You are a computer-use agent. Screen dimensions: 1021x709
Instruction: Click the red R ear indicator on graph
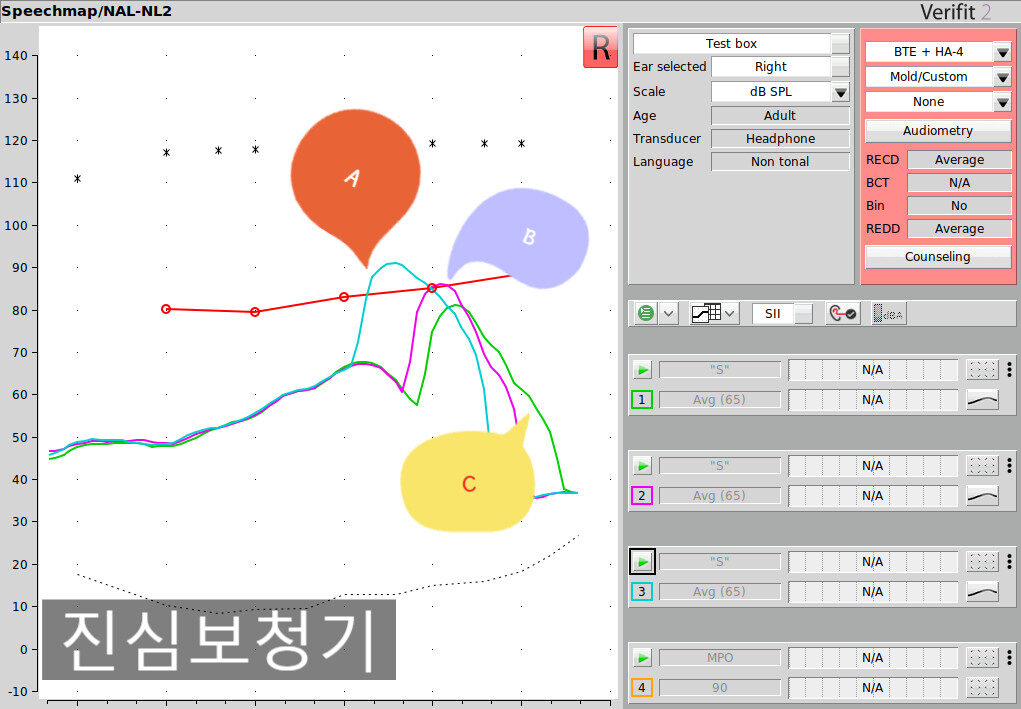(x=600, y=49)
